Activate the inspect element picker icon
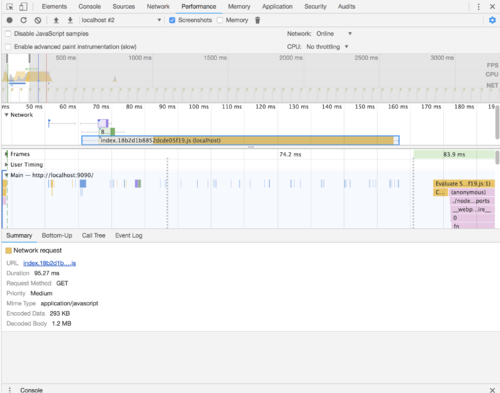Viewport: 500px width, 393px height. 10,7
